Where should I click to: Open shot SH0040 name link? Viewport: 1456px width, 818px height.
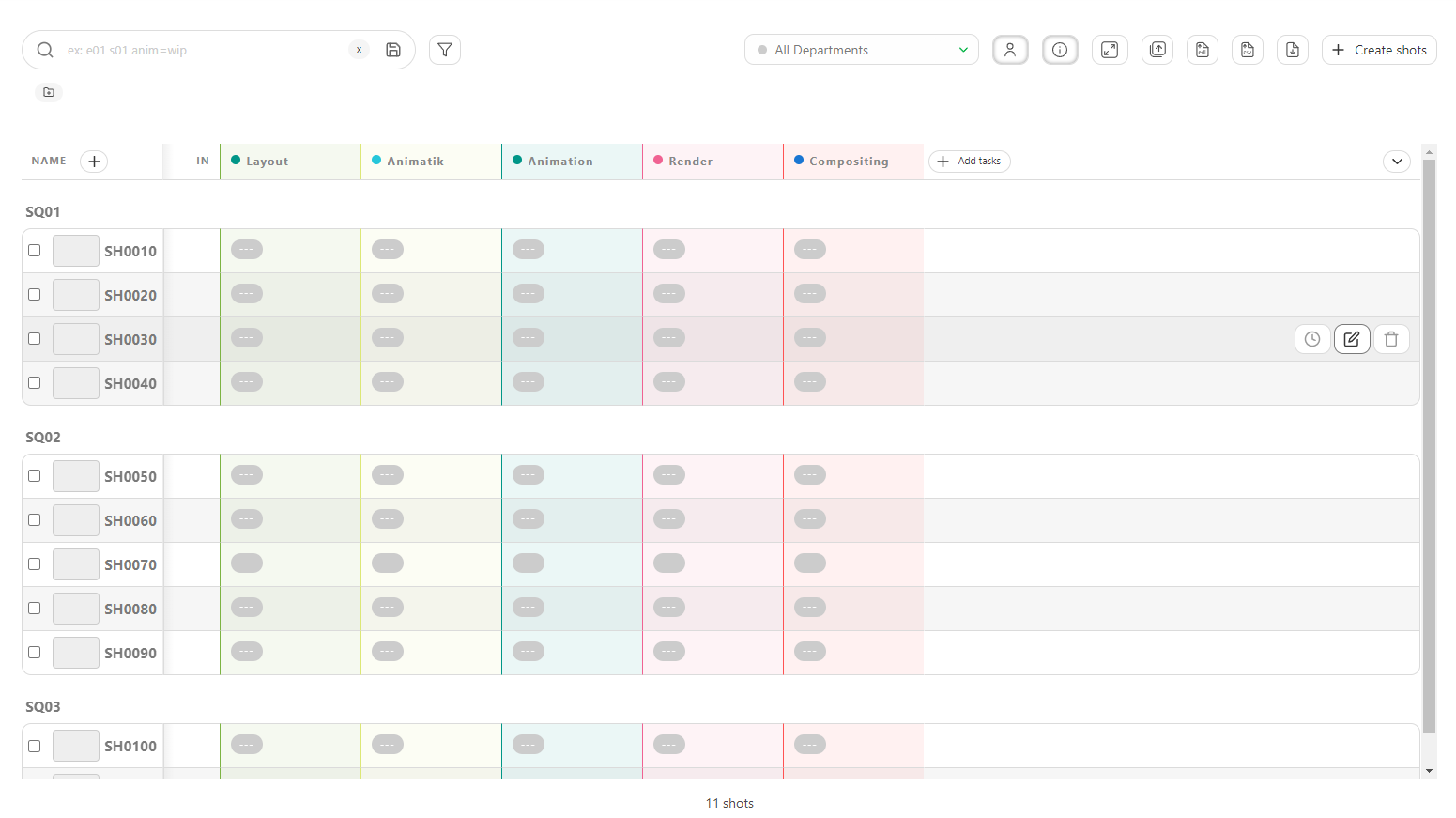tap(130, 384)
